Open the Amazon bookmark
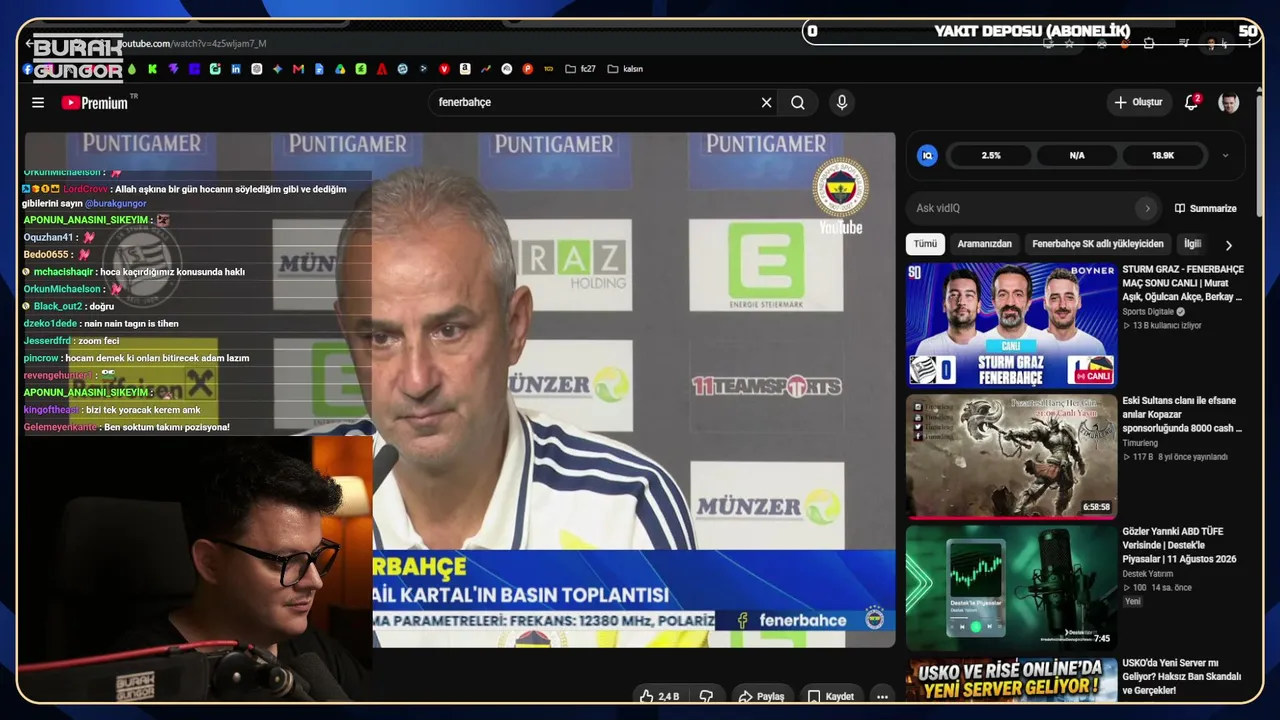1280x720 pixels. [465, 69]
